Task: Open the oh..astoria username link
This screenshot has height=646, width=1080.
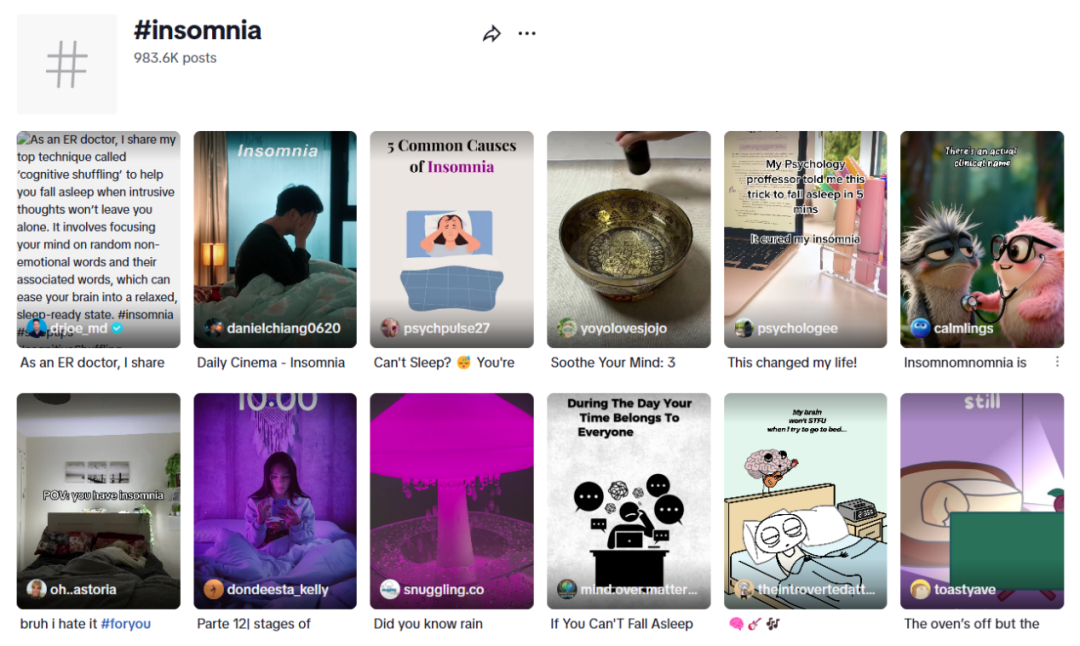Action: click(84, 589)
